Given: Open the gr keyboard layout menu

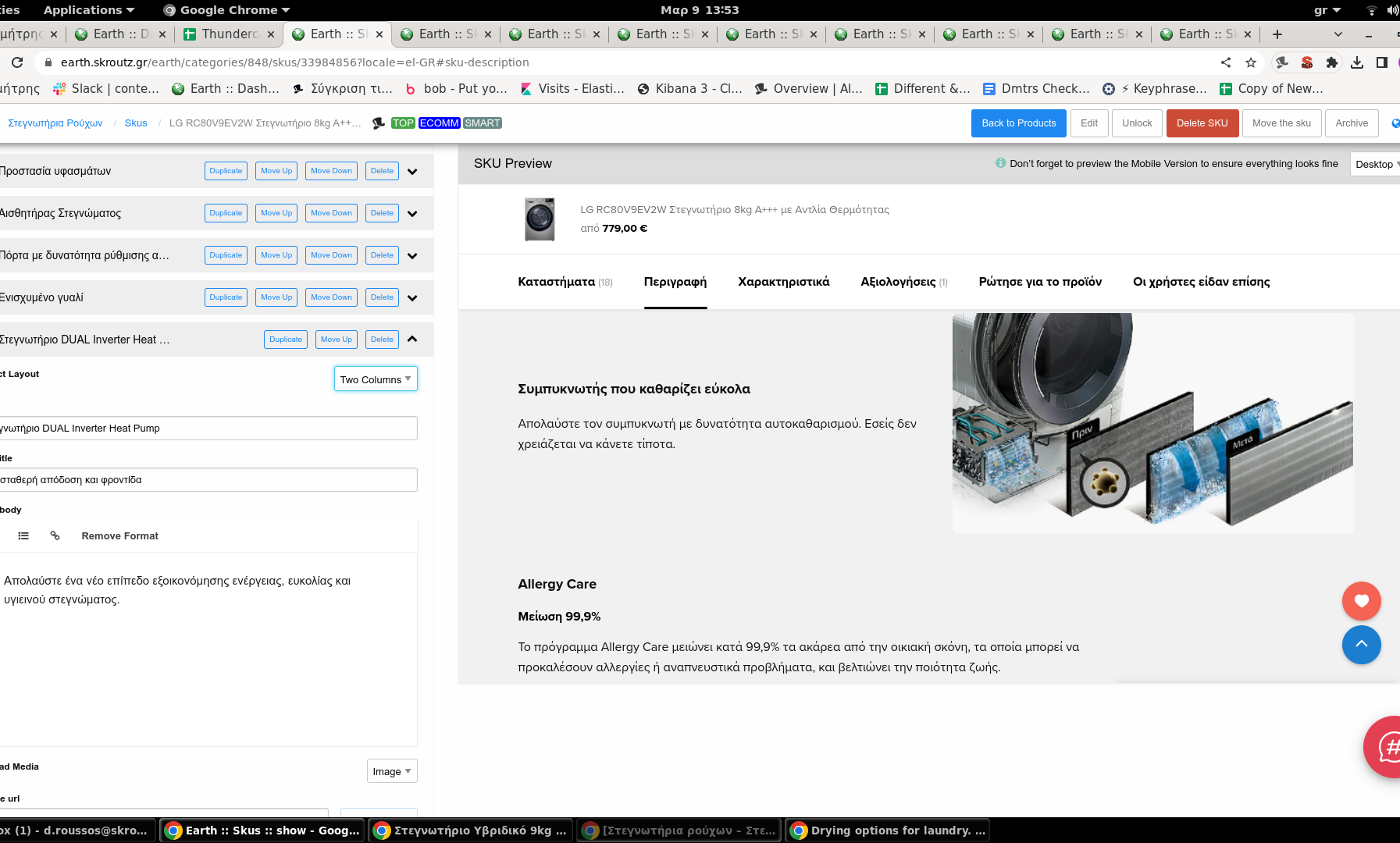Looking at the screenshot, I should [x=1327, y=10].
